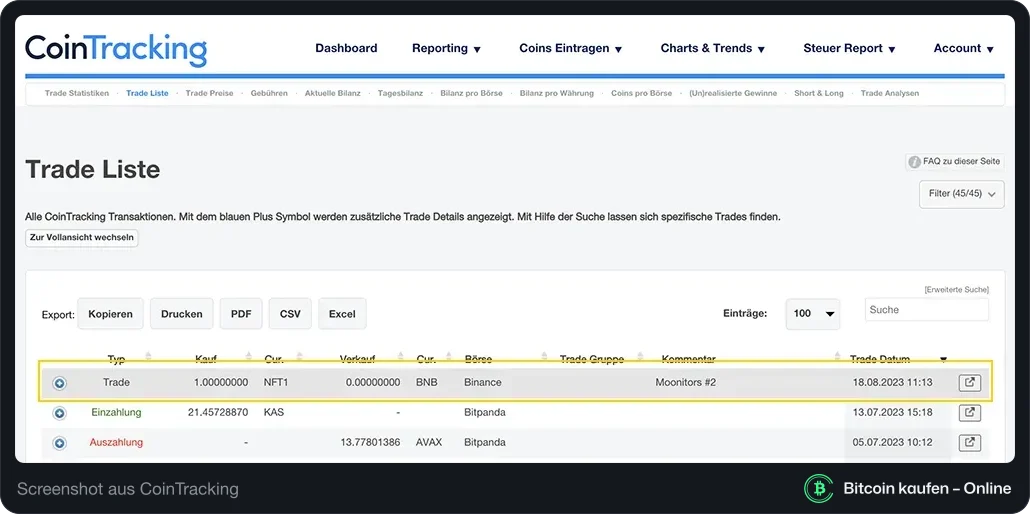Open the Coins pro Börse tab

pyautogui.click(x=641, y=93)
